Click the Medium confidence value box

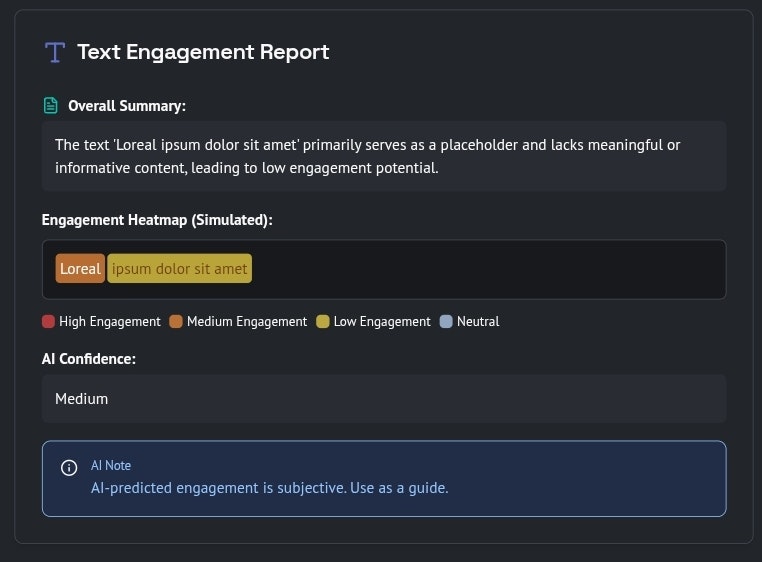pyautogui.click(x=384, y=398)
